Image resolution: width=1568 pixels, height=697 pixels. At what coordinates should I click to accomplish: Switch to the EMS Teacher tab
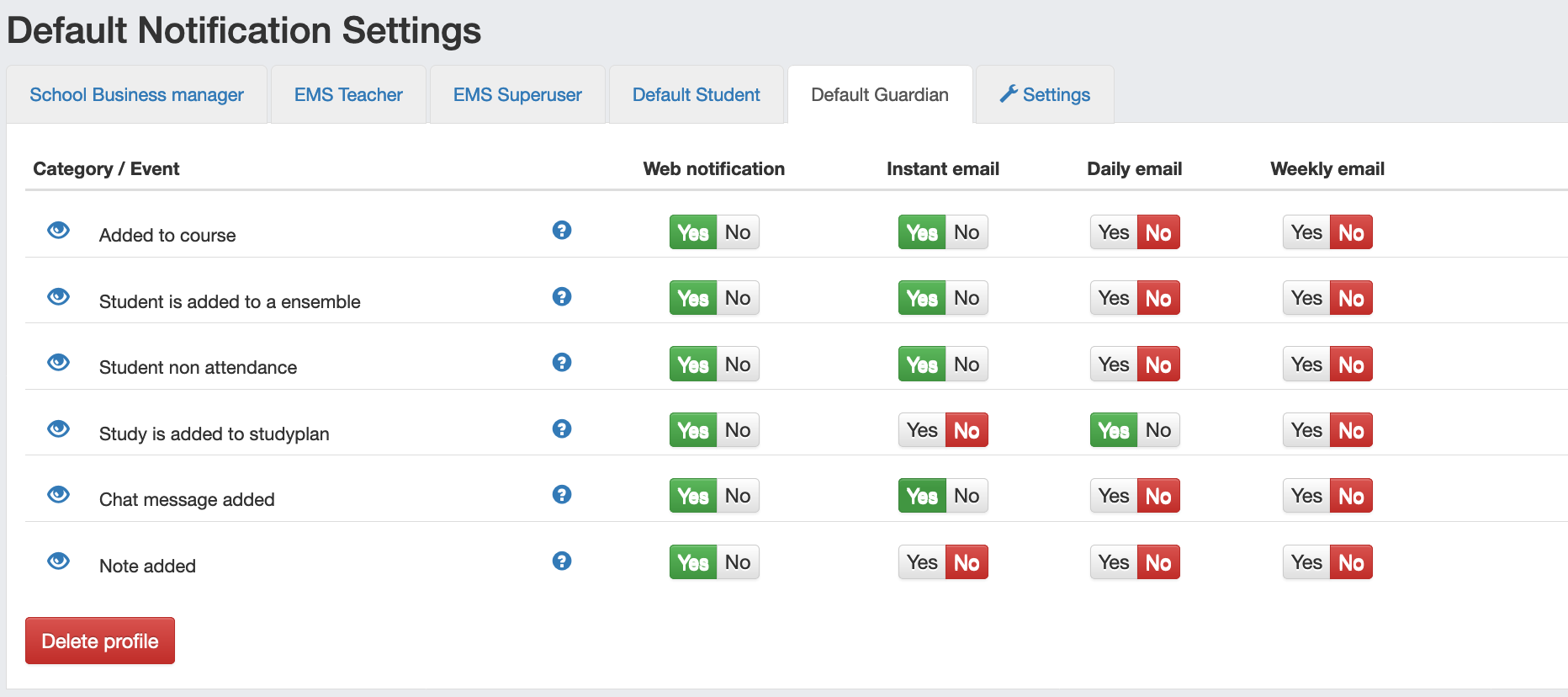pos(348,94)
